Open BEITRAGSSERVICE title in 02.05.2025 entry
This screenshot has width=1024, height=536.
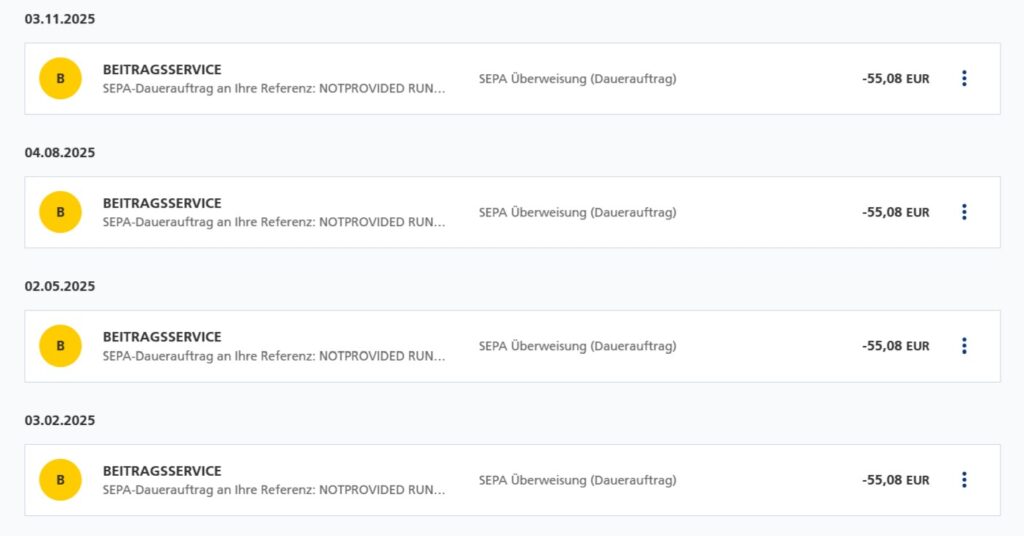[x=162, y=337]
